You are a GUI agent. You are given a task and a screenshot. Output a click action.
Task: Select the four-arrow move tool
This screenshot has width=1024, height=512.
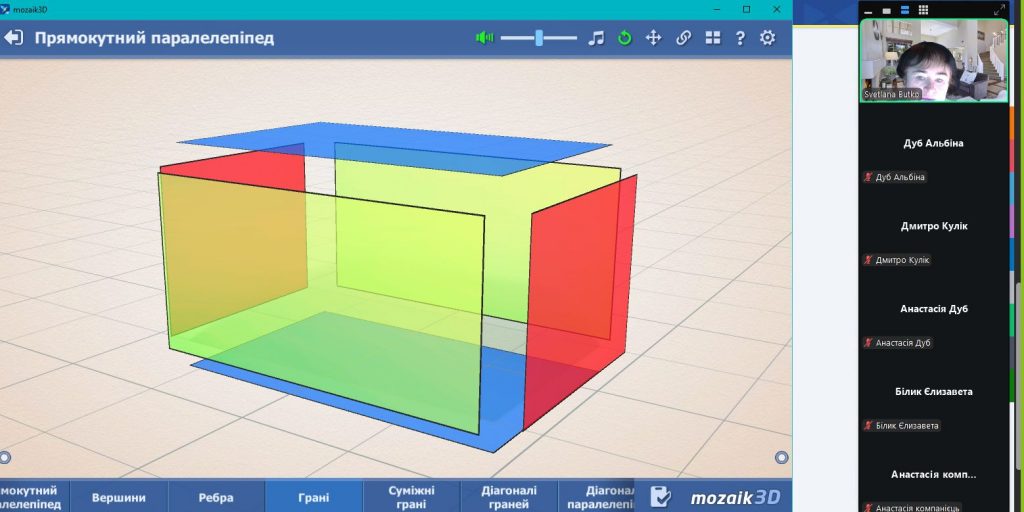654,38
